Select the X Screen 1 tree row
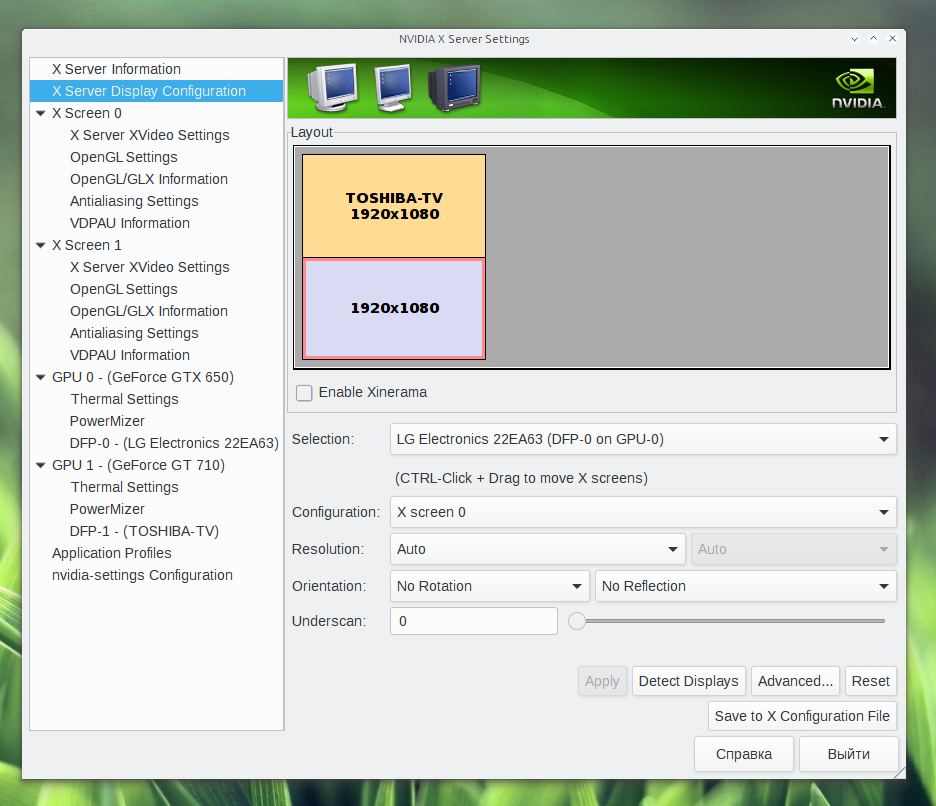The height and width of the screenshot is (806, 936). coord(156,245)
